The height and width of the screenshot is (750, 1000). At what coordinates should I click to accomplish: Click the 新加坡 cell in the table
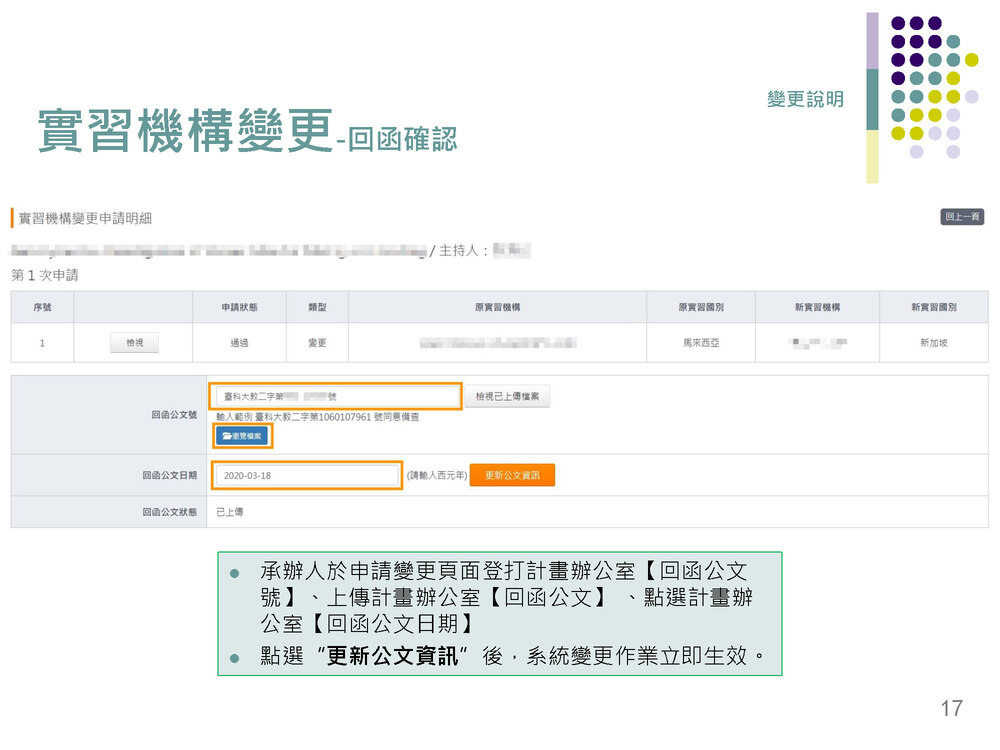click(x=933, y=343)
